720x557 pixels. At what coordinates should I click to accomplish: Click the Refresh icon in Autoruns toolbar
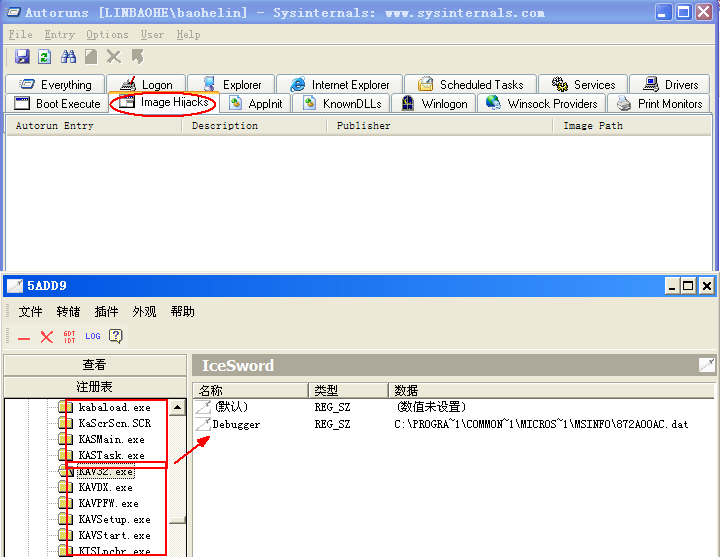[45, 56]
